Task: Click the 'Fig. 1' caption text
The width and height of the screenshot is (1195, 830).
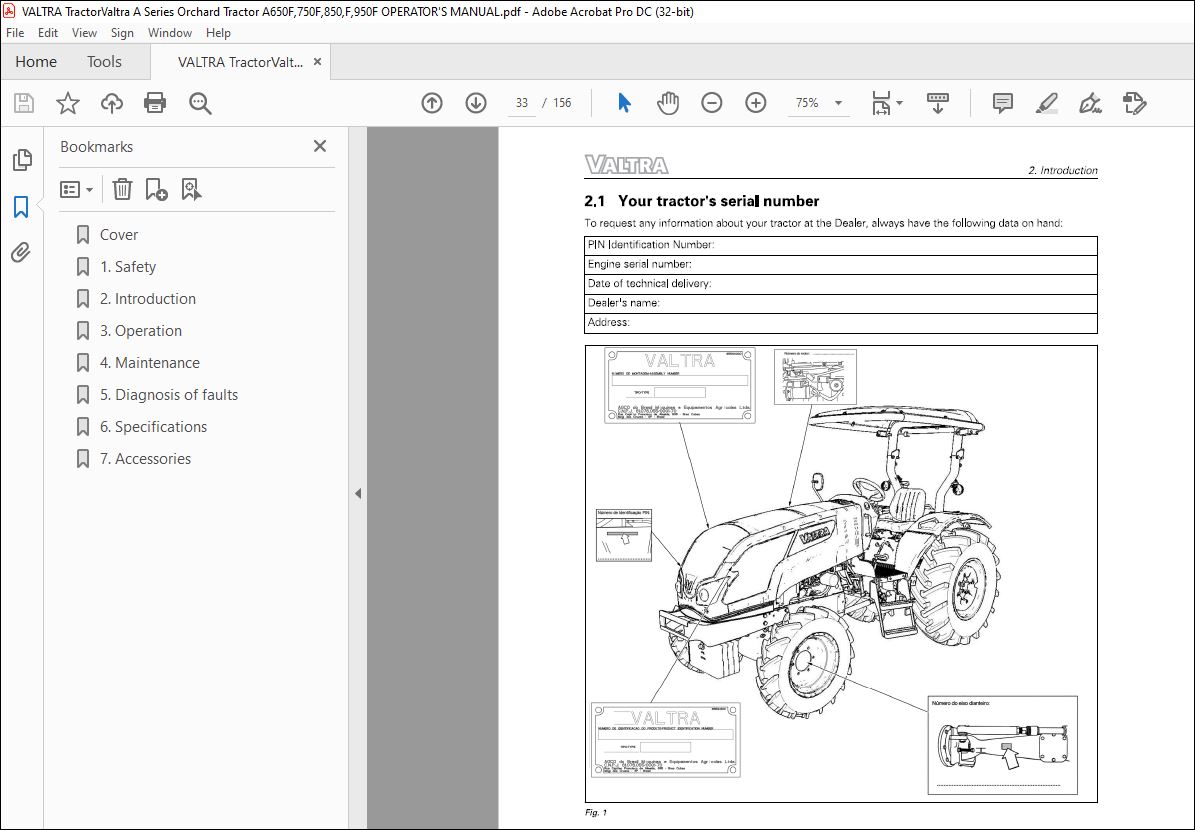Action: point(595,812)
